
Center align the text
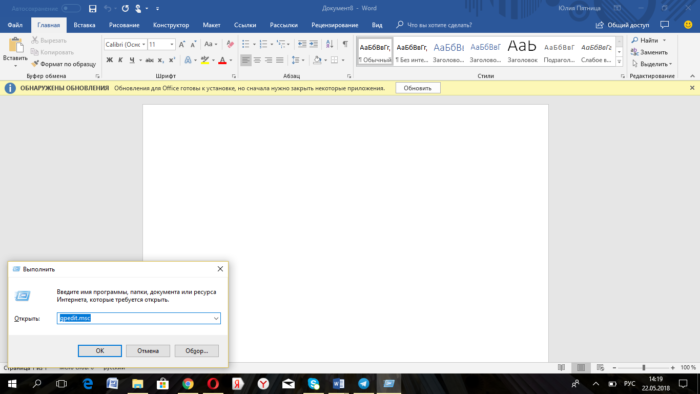[257, 60]
